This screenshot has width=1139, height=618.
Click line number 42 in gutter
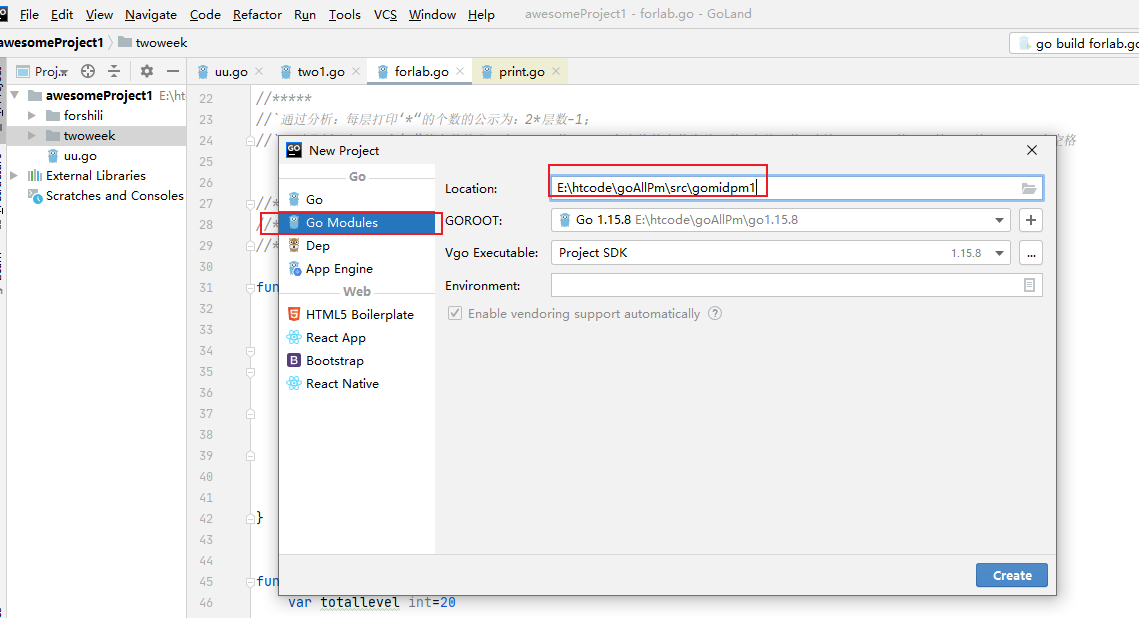(x=206, y=519)
